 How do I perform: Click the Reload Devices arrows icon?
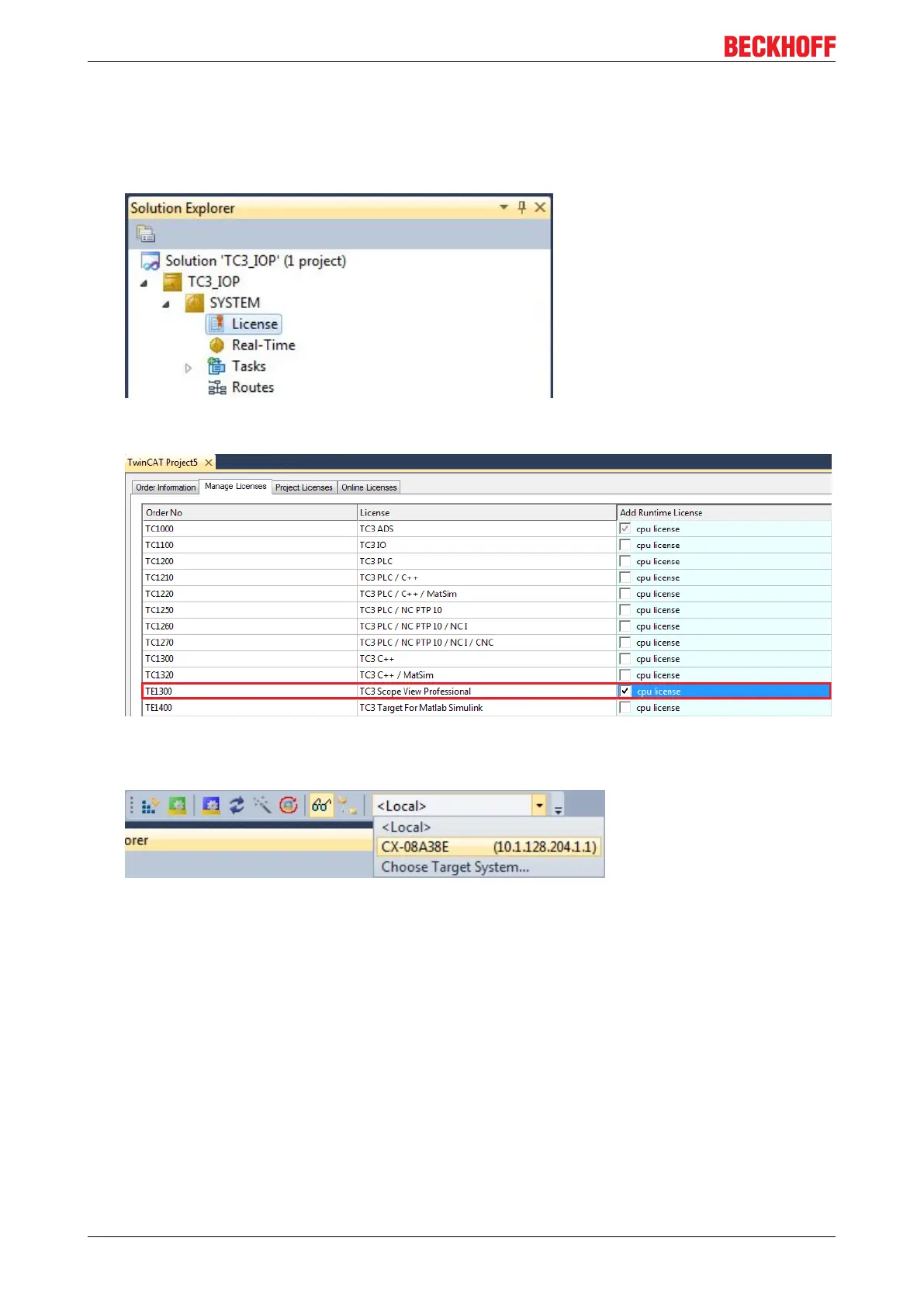[x=237, y=806]
